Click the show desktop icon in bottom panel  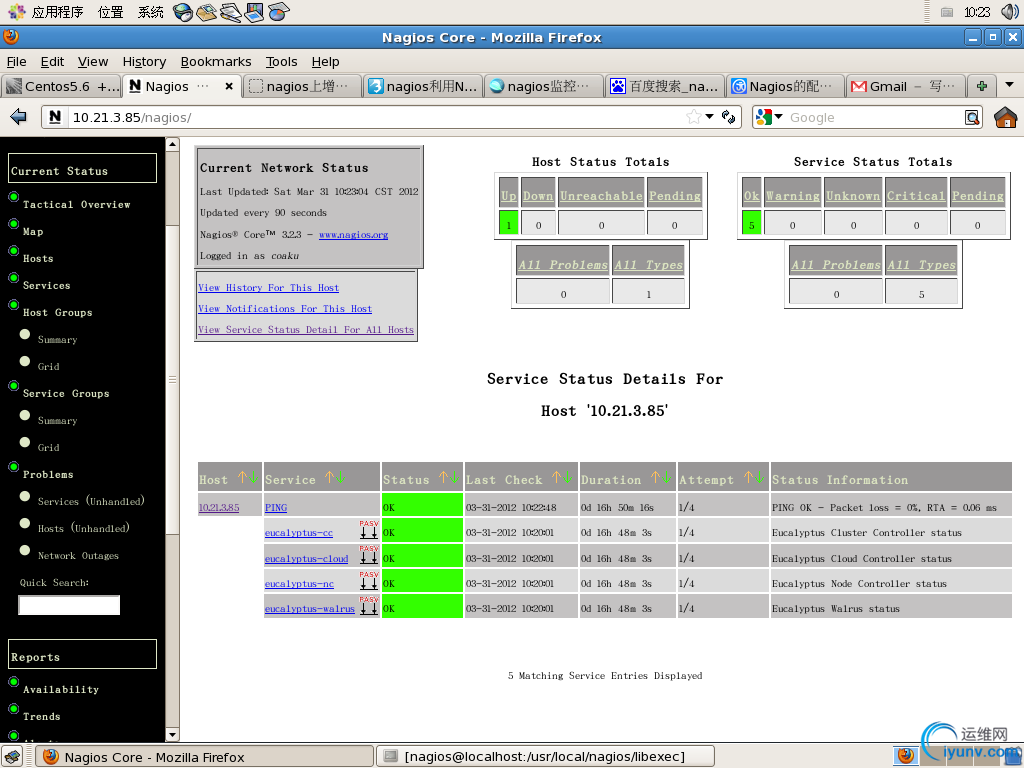[12, 756]
